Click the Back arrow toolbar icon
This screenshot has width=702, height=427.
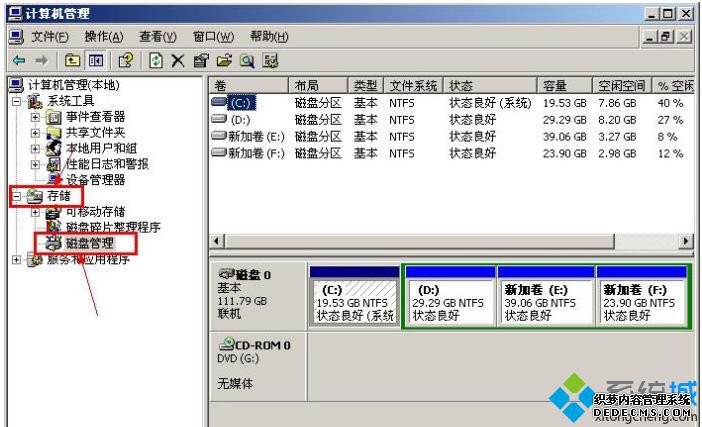[19, 60]
